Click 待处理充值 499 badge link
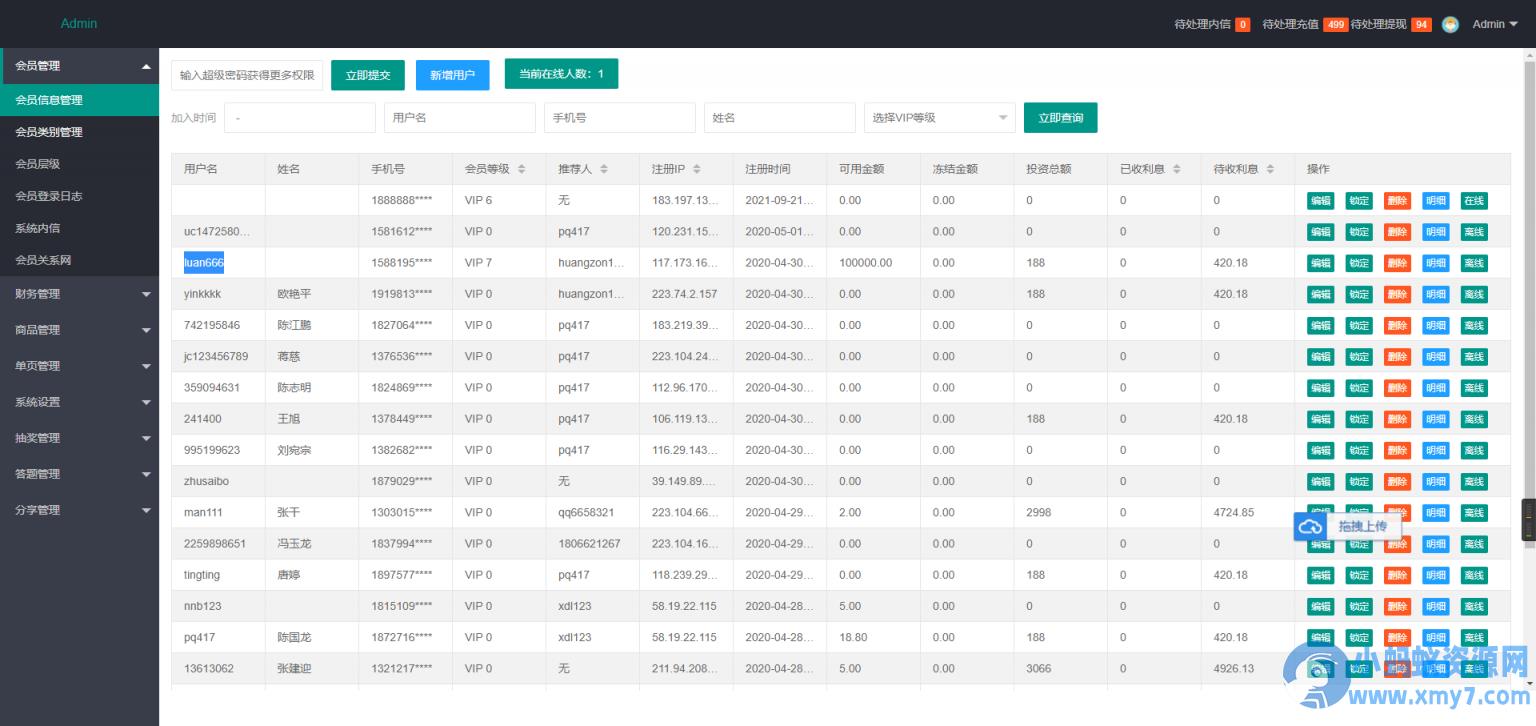1536x726 pixels. click(x=1305, y=24)
